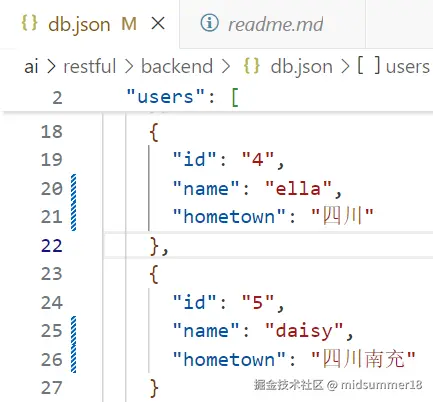Click line number 20 in gutter
This screenshot has width=433, height=402.
coord(52,189)
